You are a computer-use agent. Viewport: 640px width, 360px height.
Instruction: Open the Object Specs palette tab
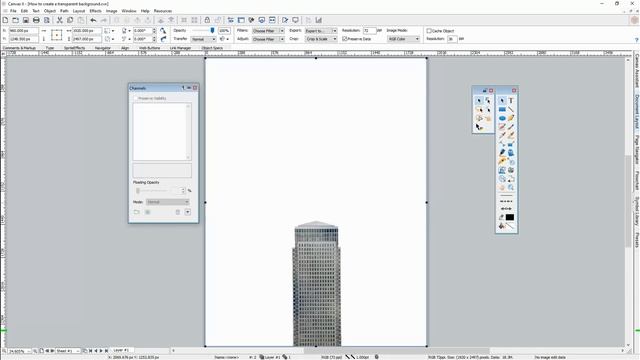tap(212, 48)
